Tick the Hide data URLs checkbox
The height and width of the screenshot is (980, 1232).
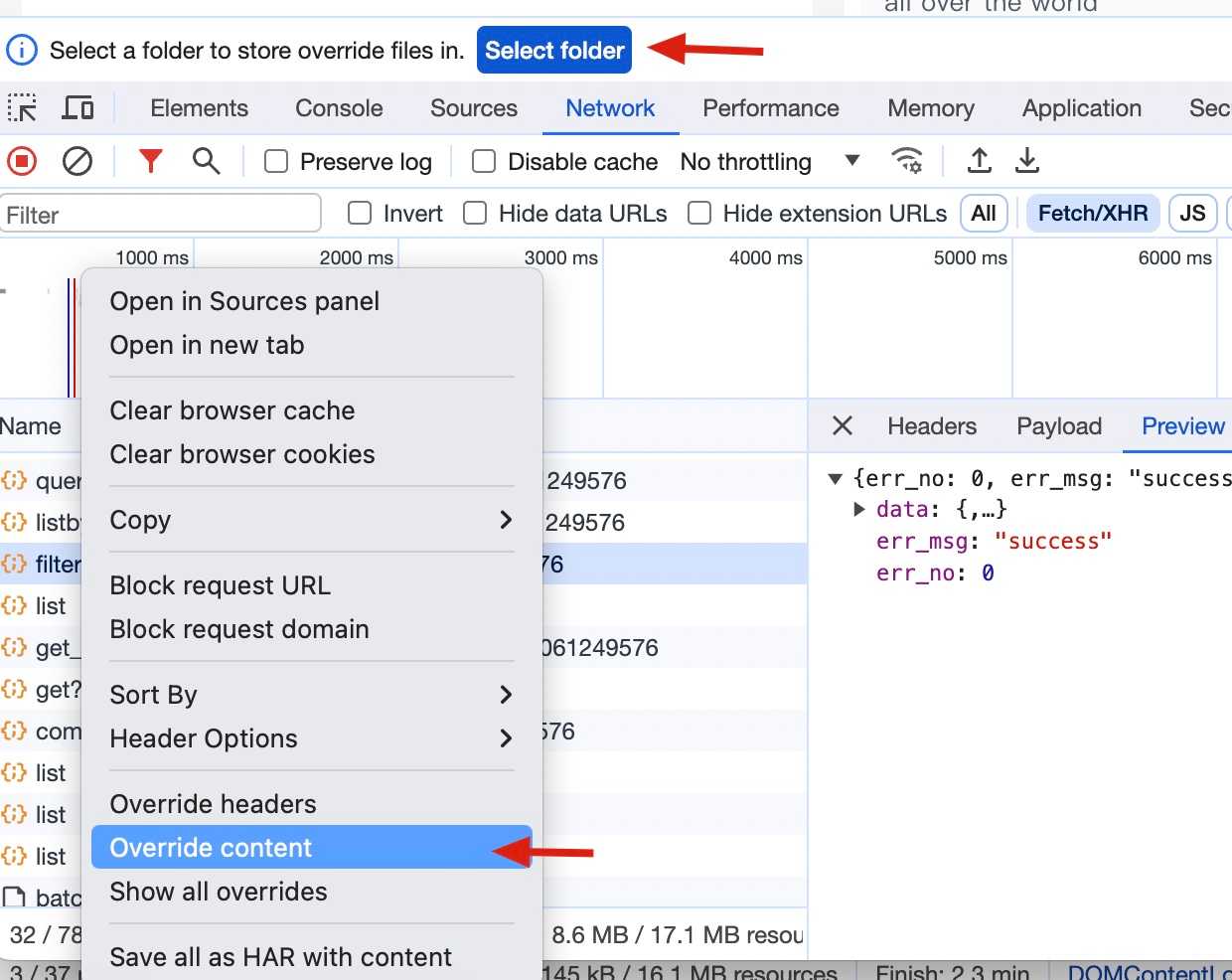click(x=476, y=214)
